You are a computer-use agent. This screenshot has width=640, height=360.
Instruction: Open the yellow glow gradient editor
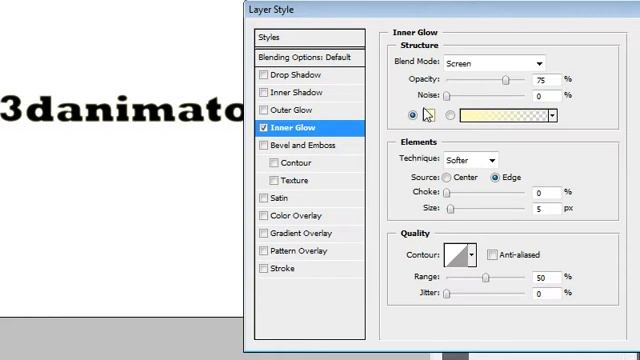pos(504,116)
